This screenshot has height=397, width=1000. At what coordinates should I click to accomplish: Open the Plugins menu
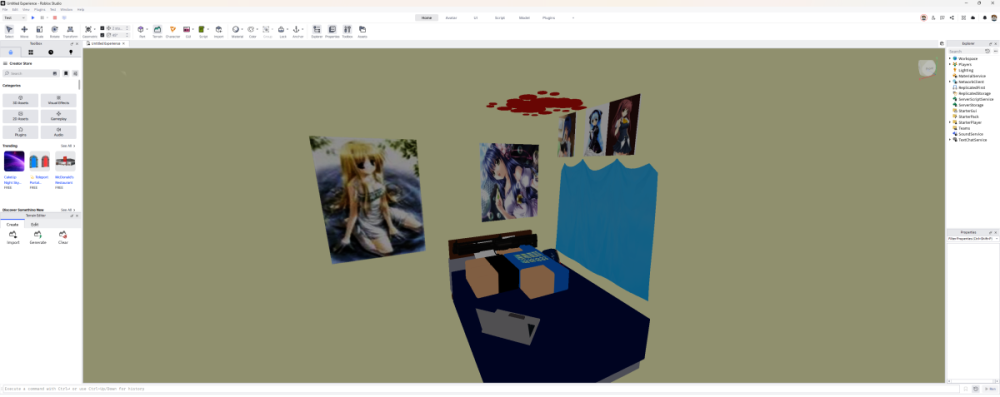40,10
